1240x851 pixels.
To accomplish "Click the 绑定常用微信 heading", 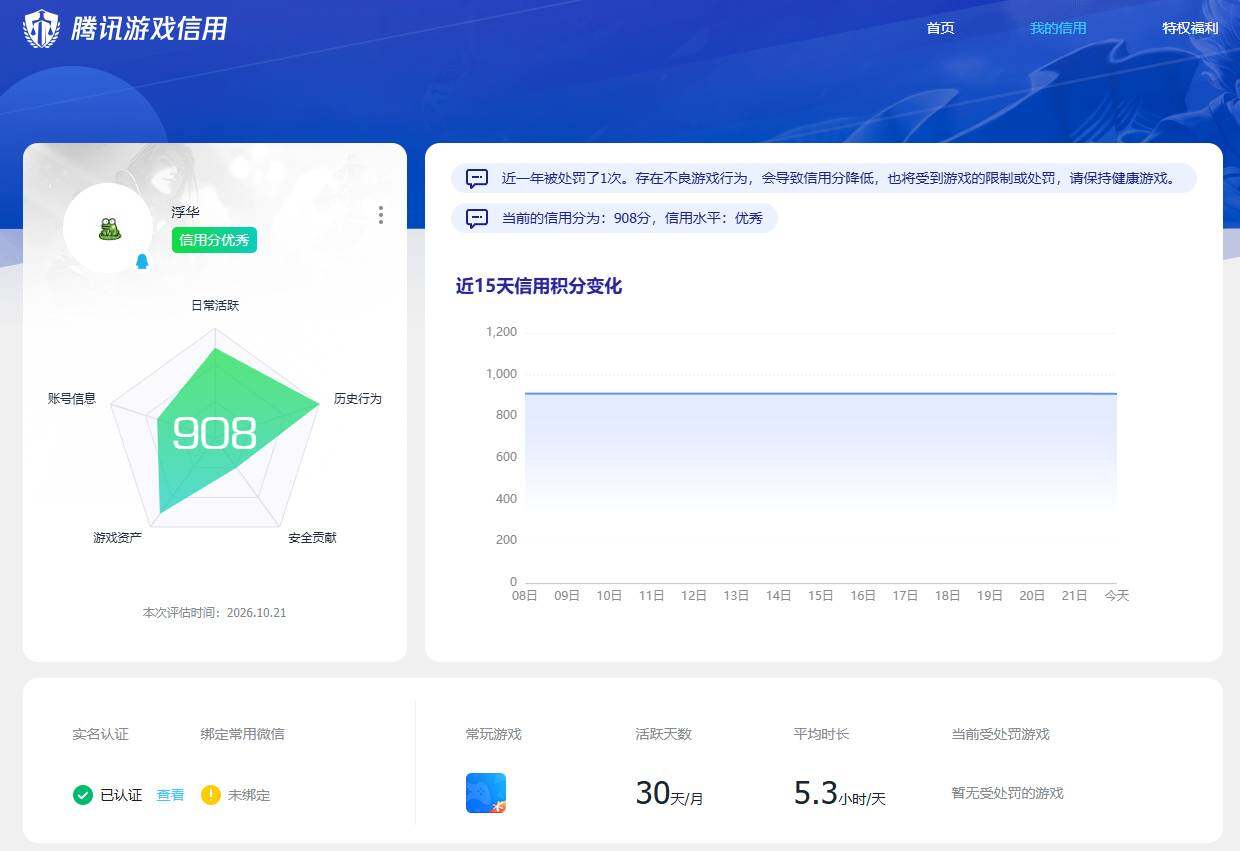I will pos(242,734).
